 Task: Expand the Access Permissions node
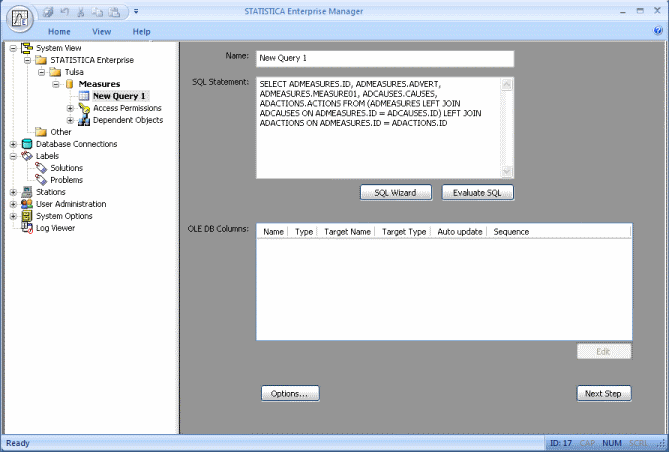pyautogui.click(x=70, y=108)
